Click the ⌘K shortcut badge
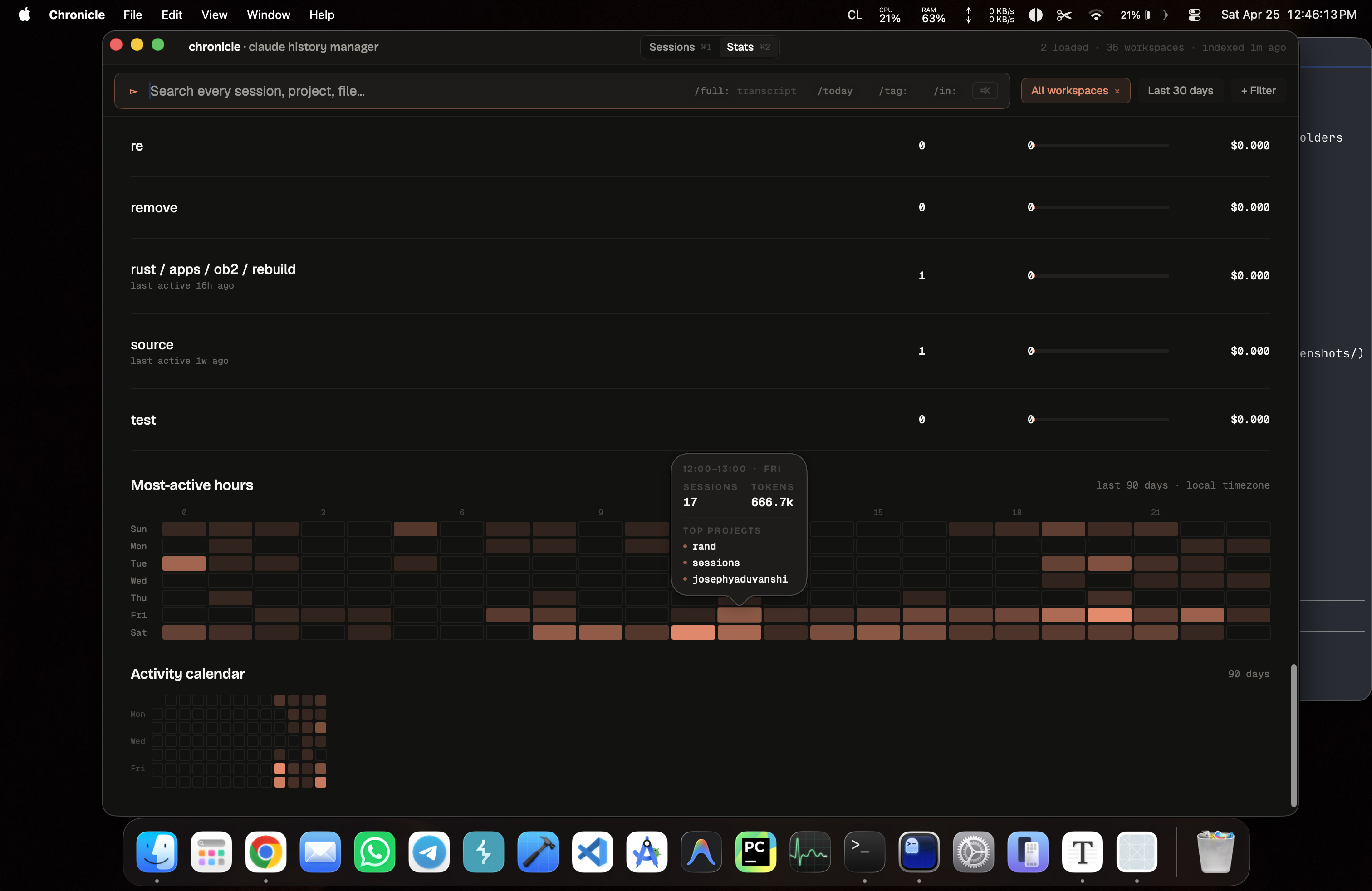Screen dimensions: 1372x891 coord(985,91)
